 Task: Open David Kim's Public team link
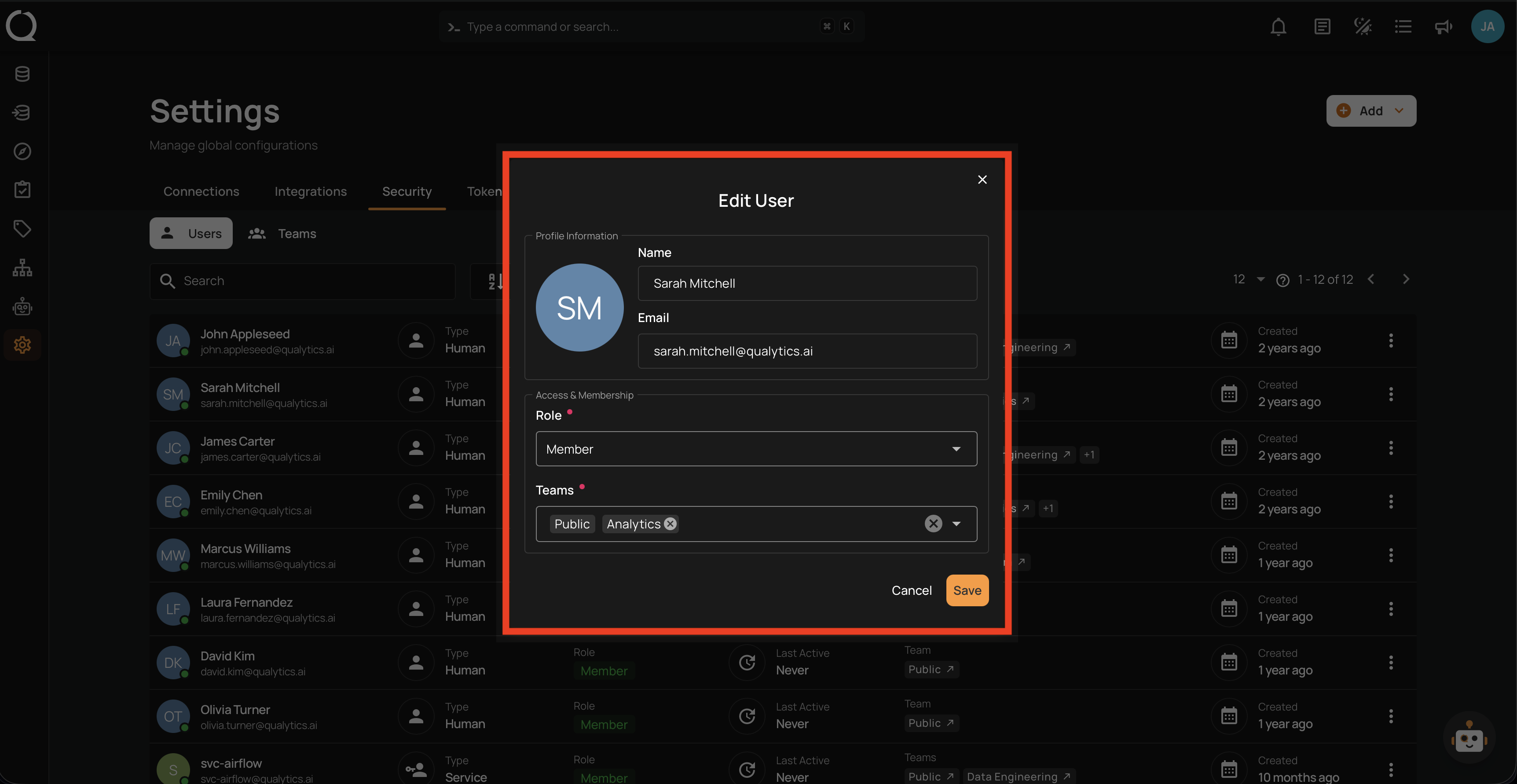931,669
